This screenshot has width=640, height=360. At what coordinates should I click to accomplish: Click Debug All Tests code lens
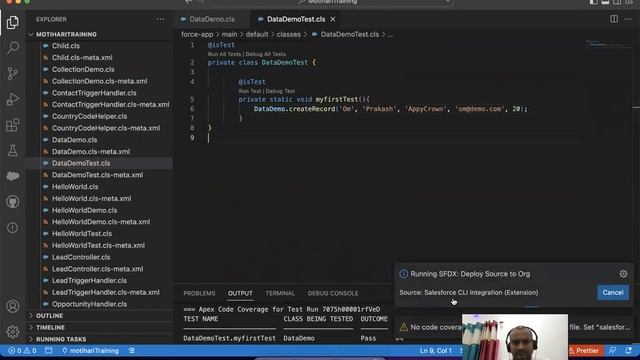click(x=265, y=54)
